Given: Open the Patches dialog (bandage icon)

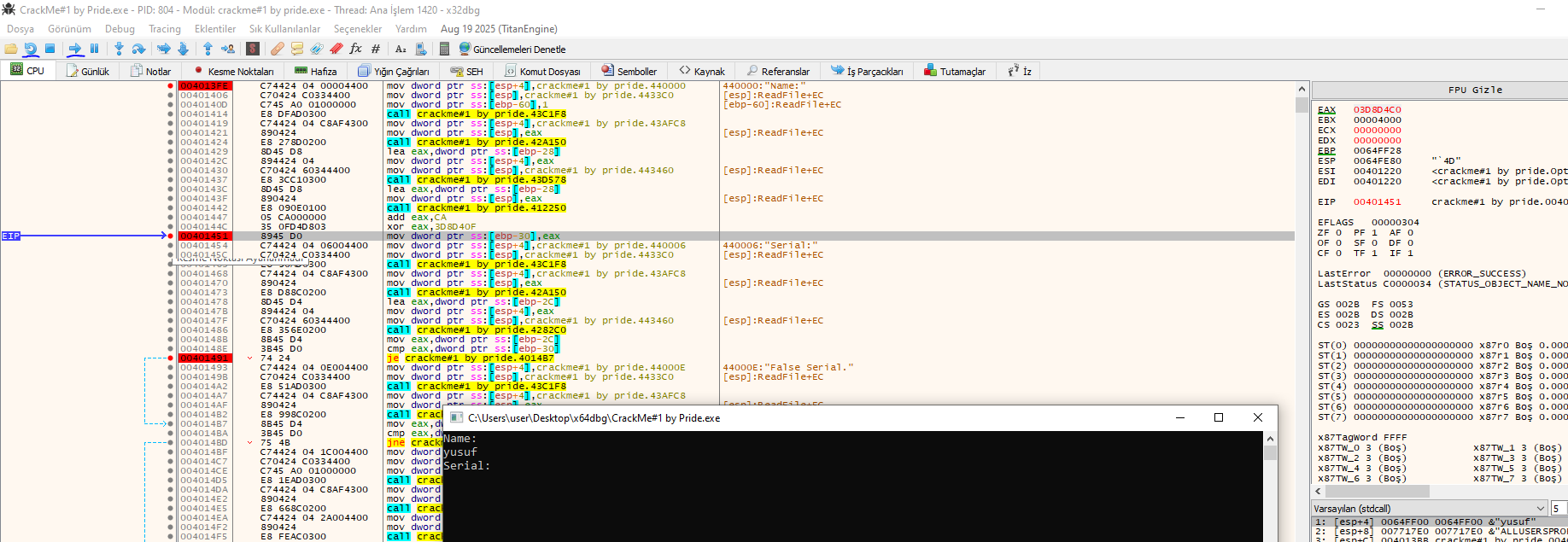Looking at the screenshot, I should (x=277, y=50).
